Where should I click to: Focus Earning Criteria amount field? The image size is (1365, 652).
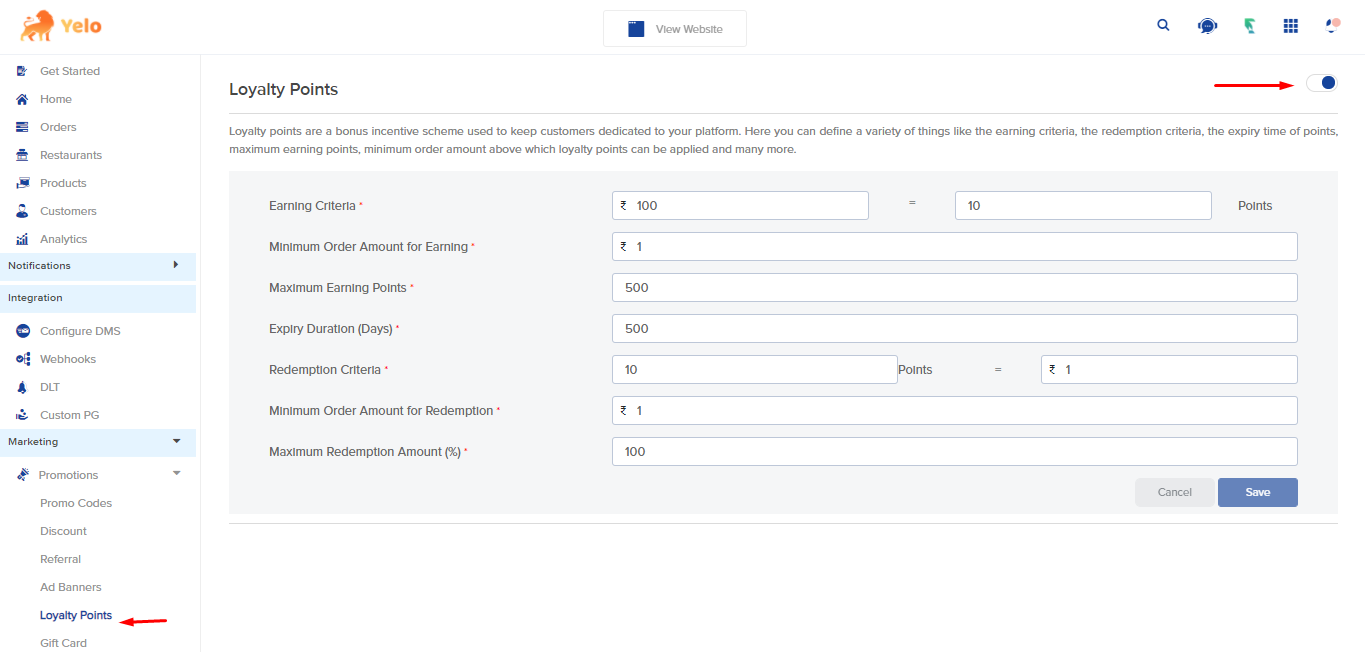pyautogui.click(x=740, y=205)
